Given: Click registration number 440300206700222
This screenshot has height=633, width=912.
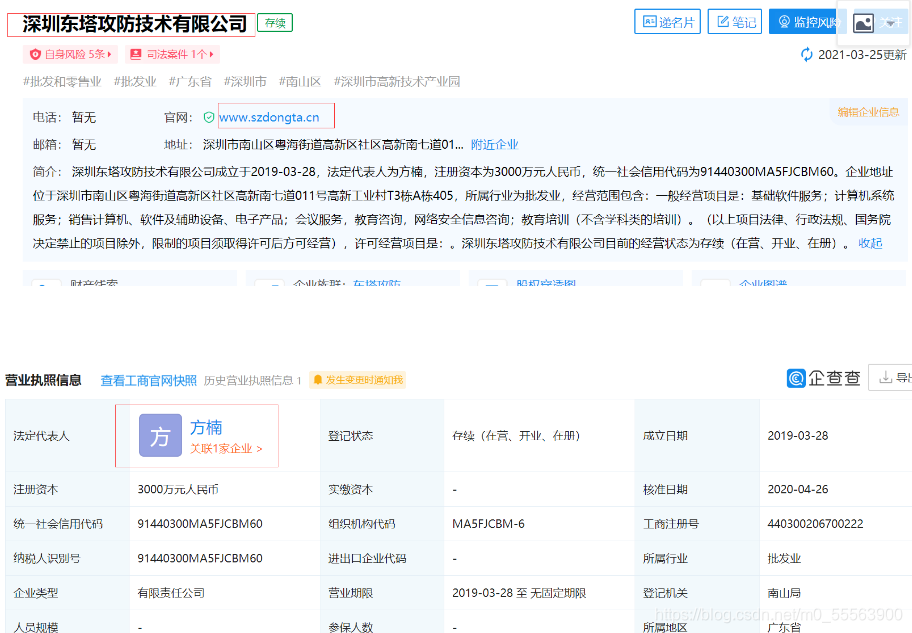Looking at the screenshot, I should [815, 524].
